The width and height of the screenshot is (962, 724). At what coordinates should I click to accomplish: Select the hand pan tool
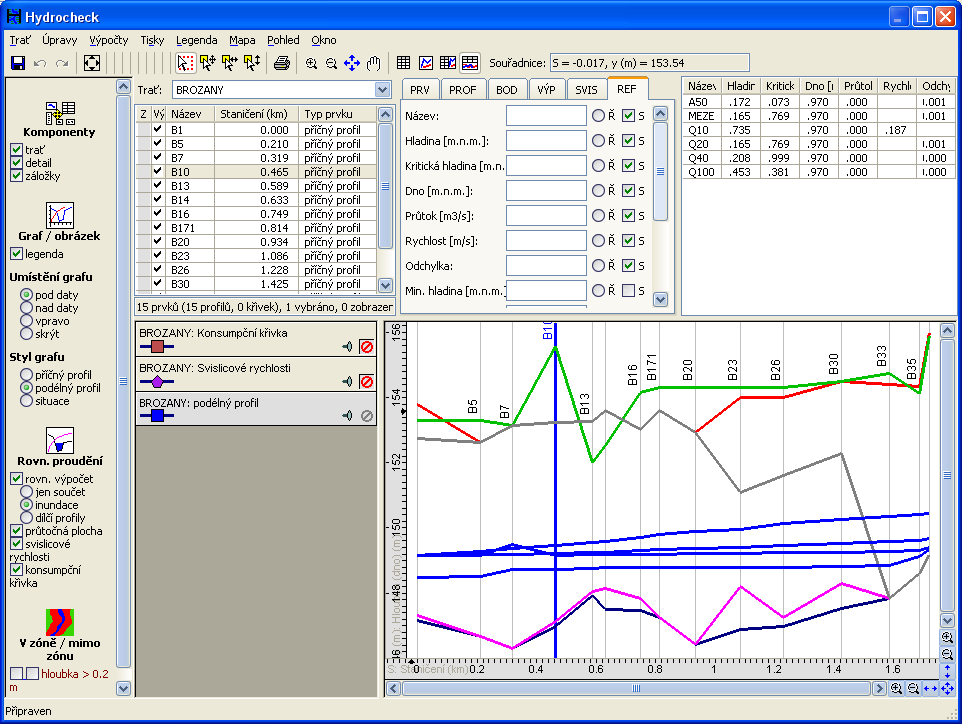coord(373,63)
